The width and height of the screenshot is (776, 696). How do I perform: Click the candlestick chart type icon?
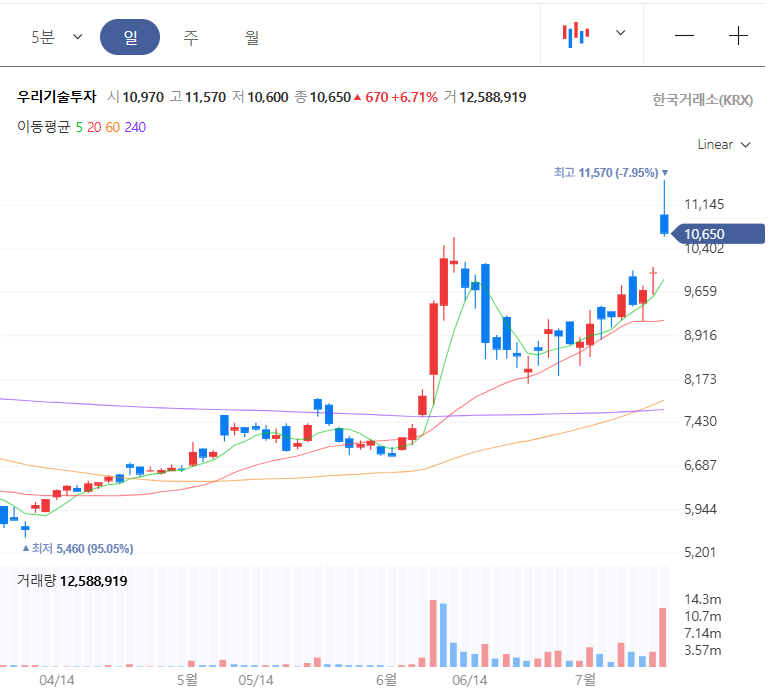coord(576,35)
